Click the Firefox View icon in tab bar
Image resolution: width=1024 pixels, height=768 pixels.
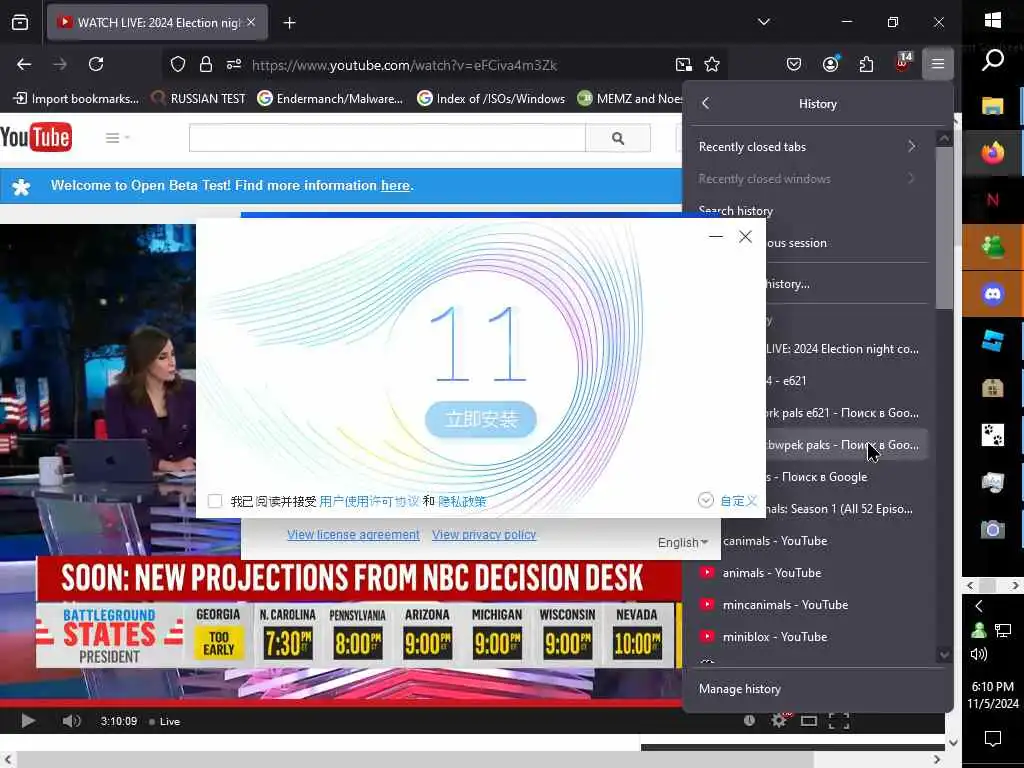[20, 23]
